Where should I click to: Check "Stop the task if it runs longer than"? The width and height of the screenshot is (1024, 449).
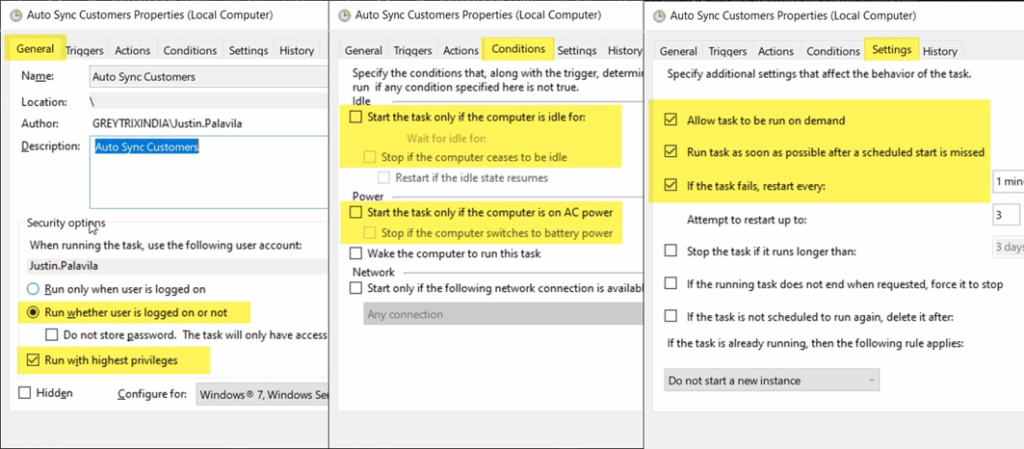[x=671, y=250]
